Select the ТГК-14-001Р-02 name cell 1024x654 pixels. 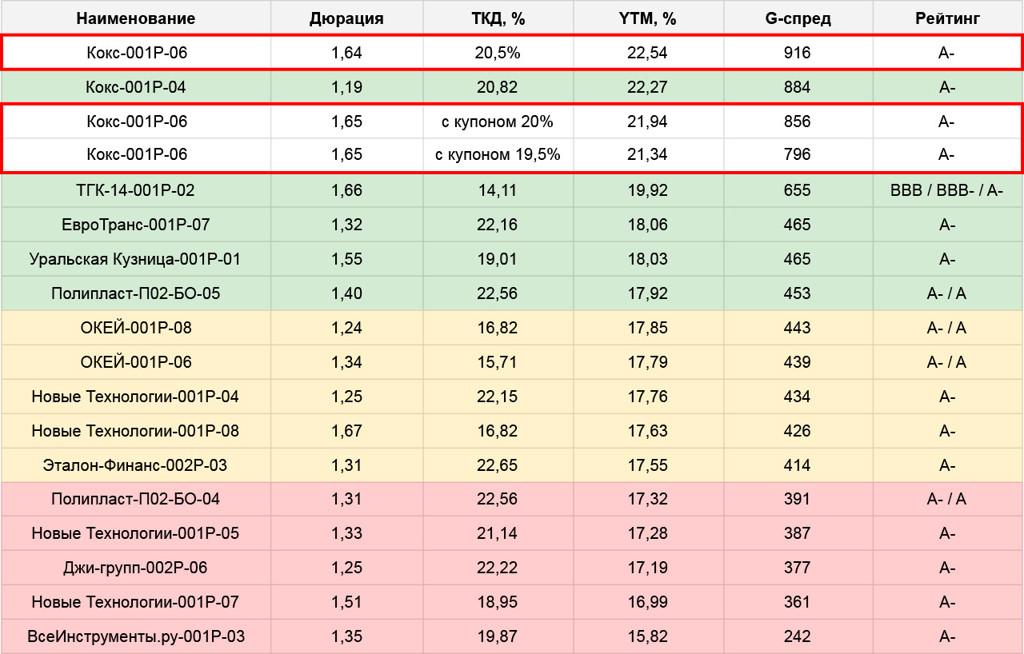136,190
